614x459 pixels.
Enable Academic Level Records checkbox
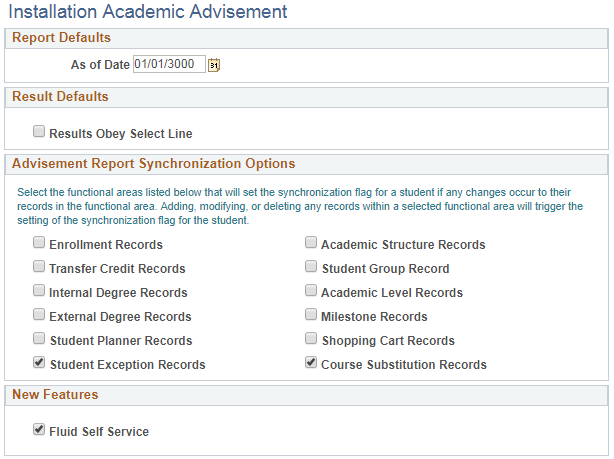(311, 291)
